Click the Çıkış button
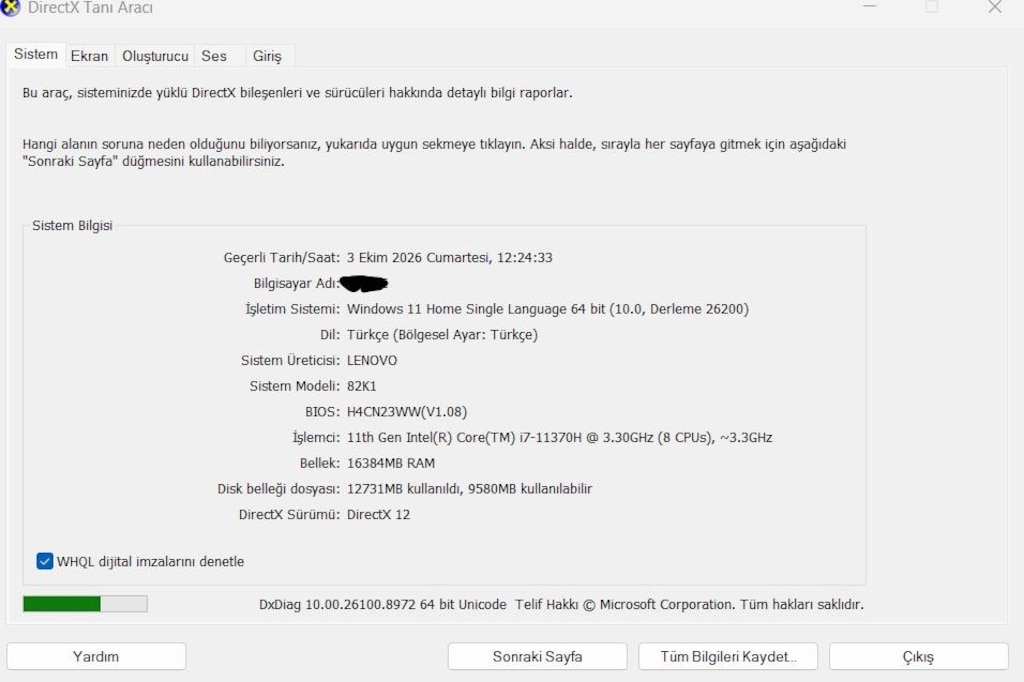Viewport: 1024px width, 682px height. click(919, 657)
